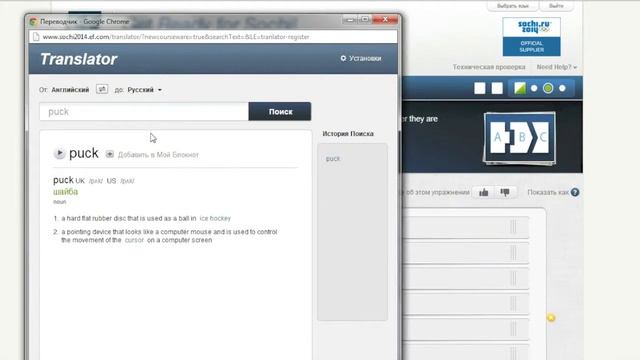Click the thumbs down icon
The height and width of the screenshot is (360, 640).
pyautogui.click(x=505, y=192)
